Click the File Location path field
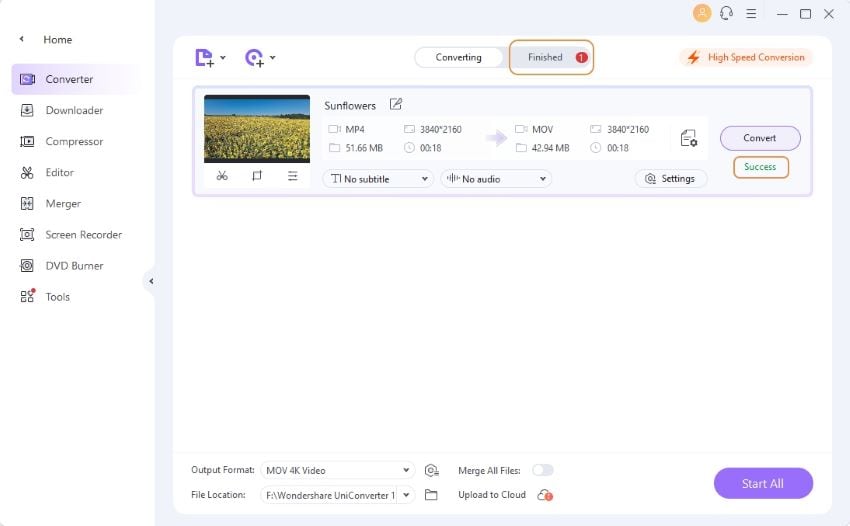This screenshot has height=526, width=850. click(330, 495)
